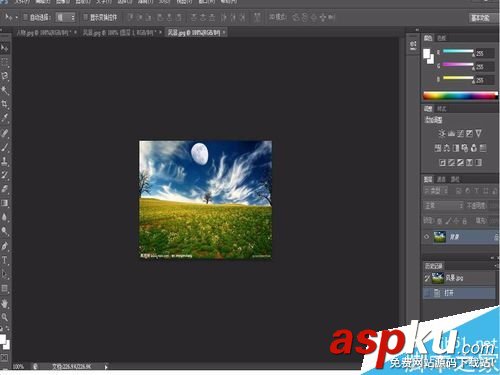Select the Hand tool

click(x=4, y=303)
